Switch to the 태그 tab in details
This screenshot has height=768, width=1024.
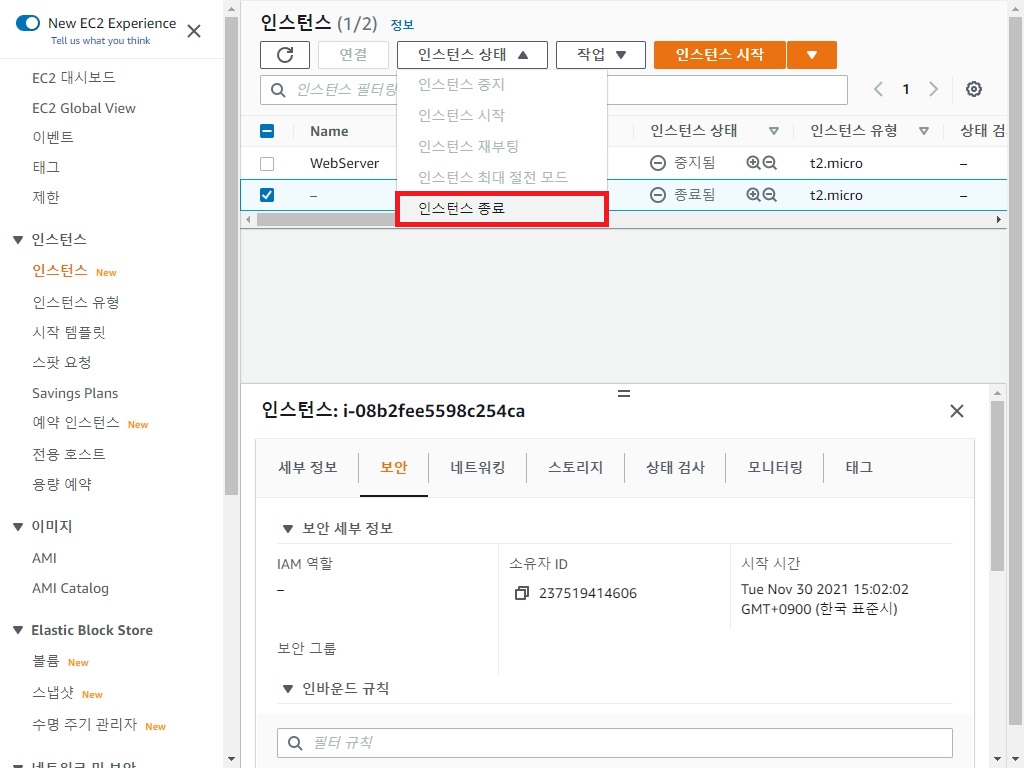pos(859,468)
